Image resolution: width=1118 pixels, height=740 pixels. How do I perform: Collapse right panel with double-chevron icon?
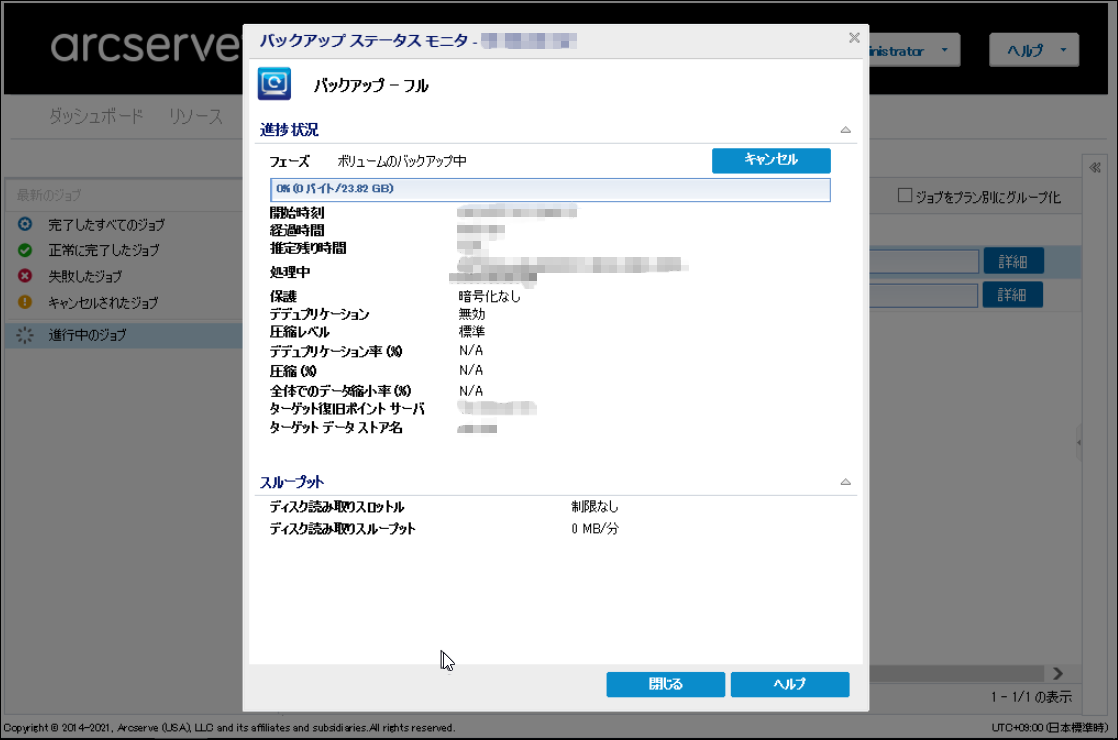1095,168
